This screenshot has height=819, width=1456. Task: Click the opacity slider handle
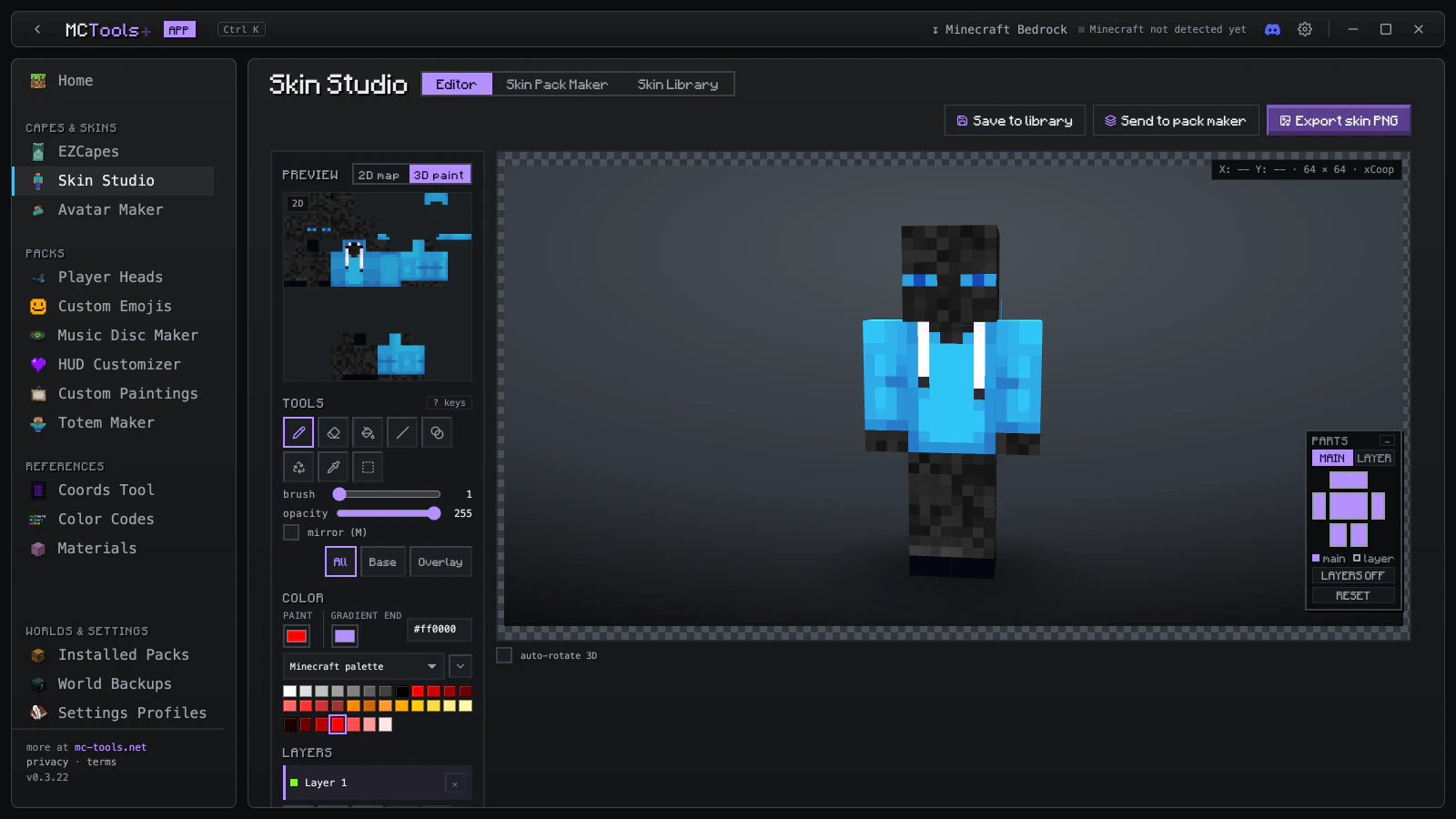click(434, 513)
